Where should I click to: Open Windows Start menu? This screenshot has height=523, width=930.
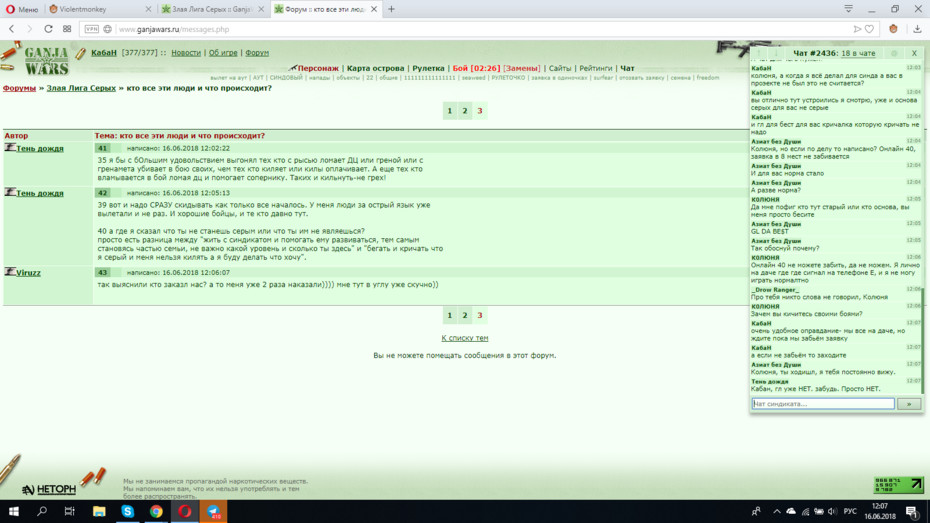pos(13,511)
